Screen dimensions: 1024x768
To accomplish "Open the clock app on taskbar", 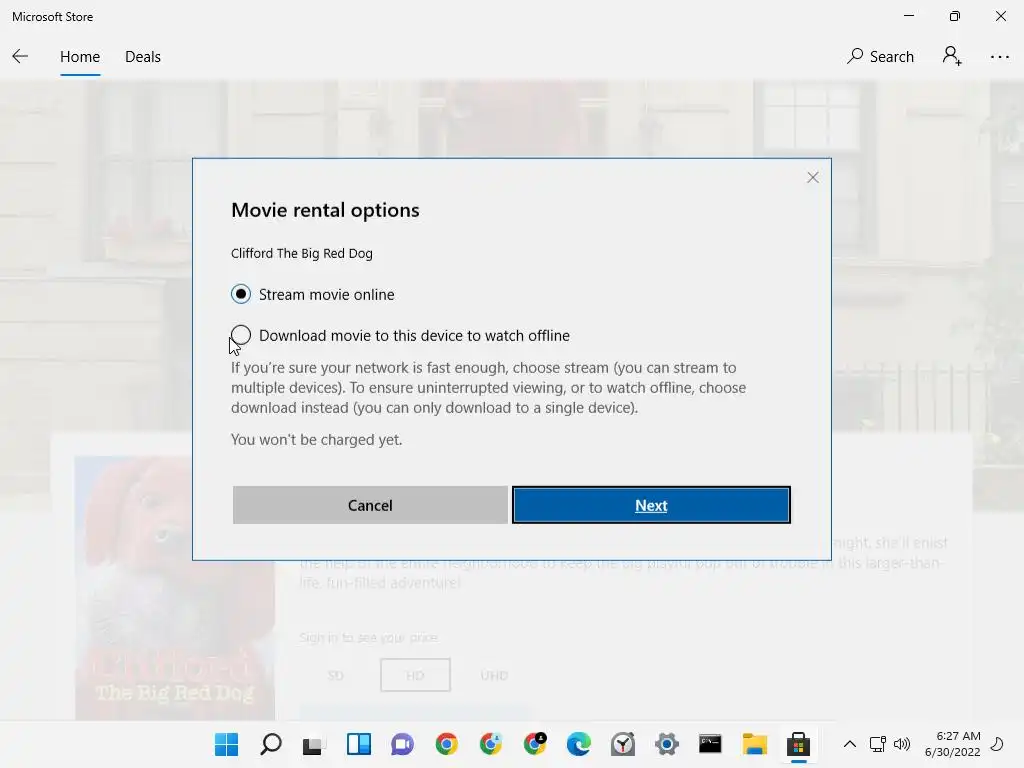I will point(622,744).
